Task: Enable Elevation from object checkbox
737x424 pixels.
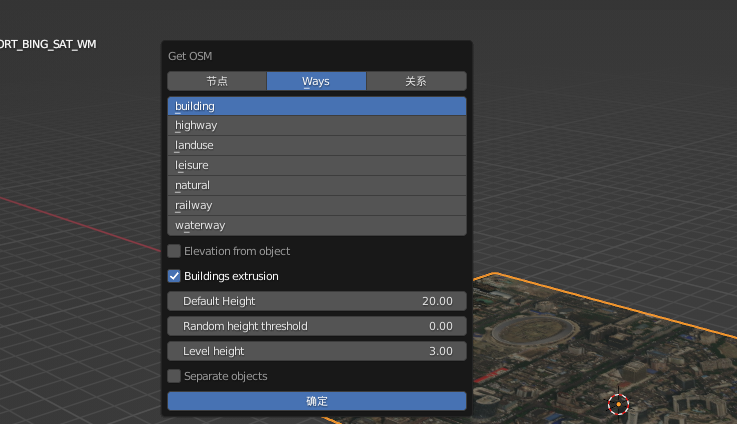Action: 174,251
